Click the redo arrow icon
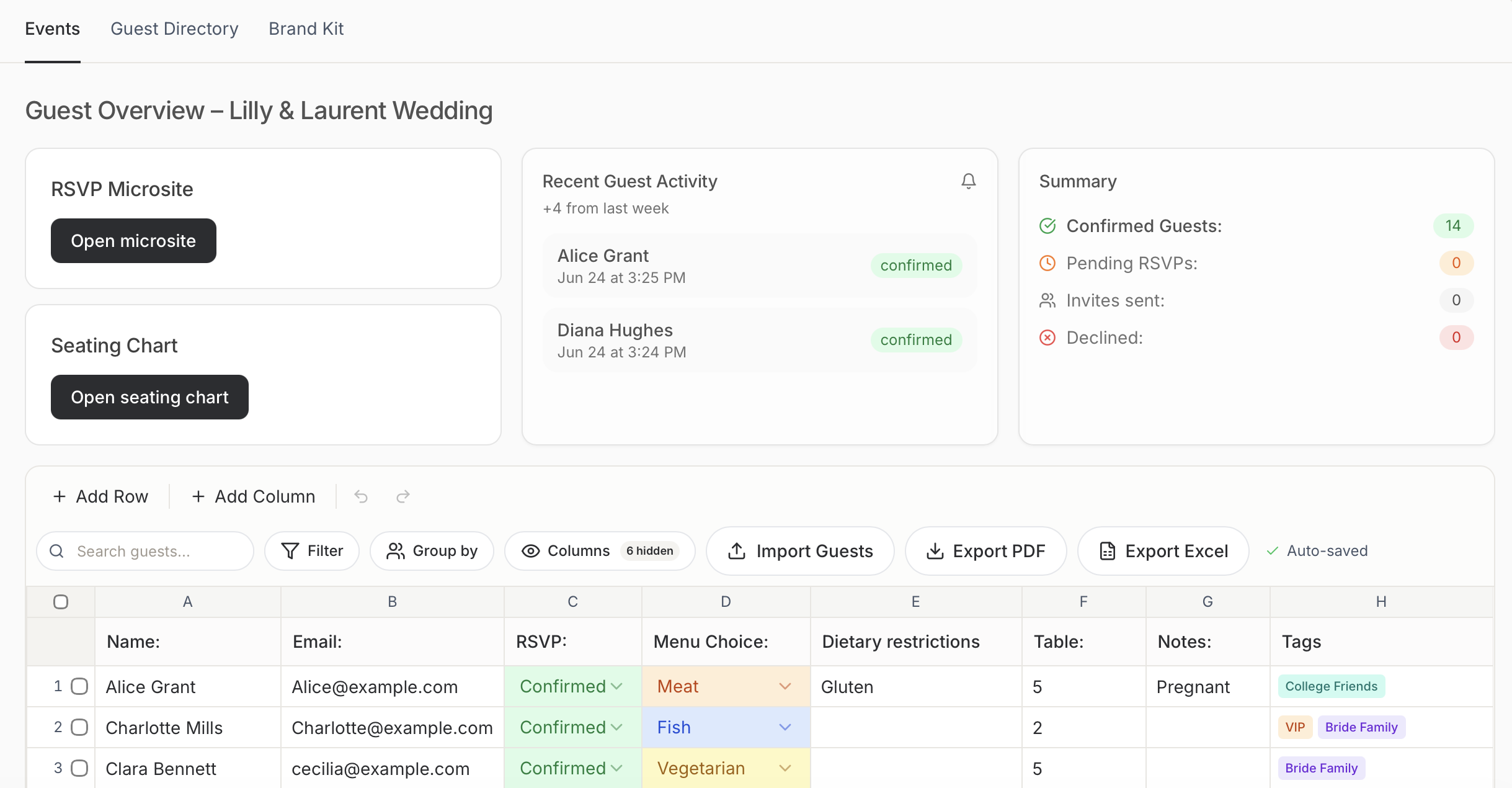The width and height of the screenshot is (1512, 788). (403, 496)
